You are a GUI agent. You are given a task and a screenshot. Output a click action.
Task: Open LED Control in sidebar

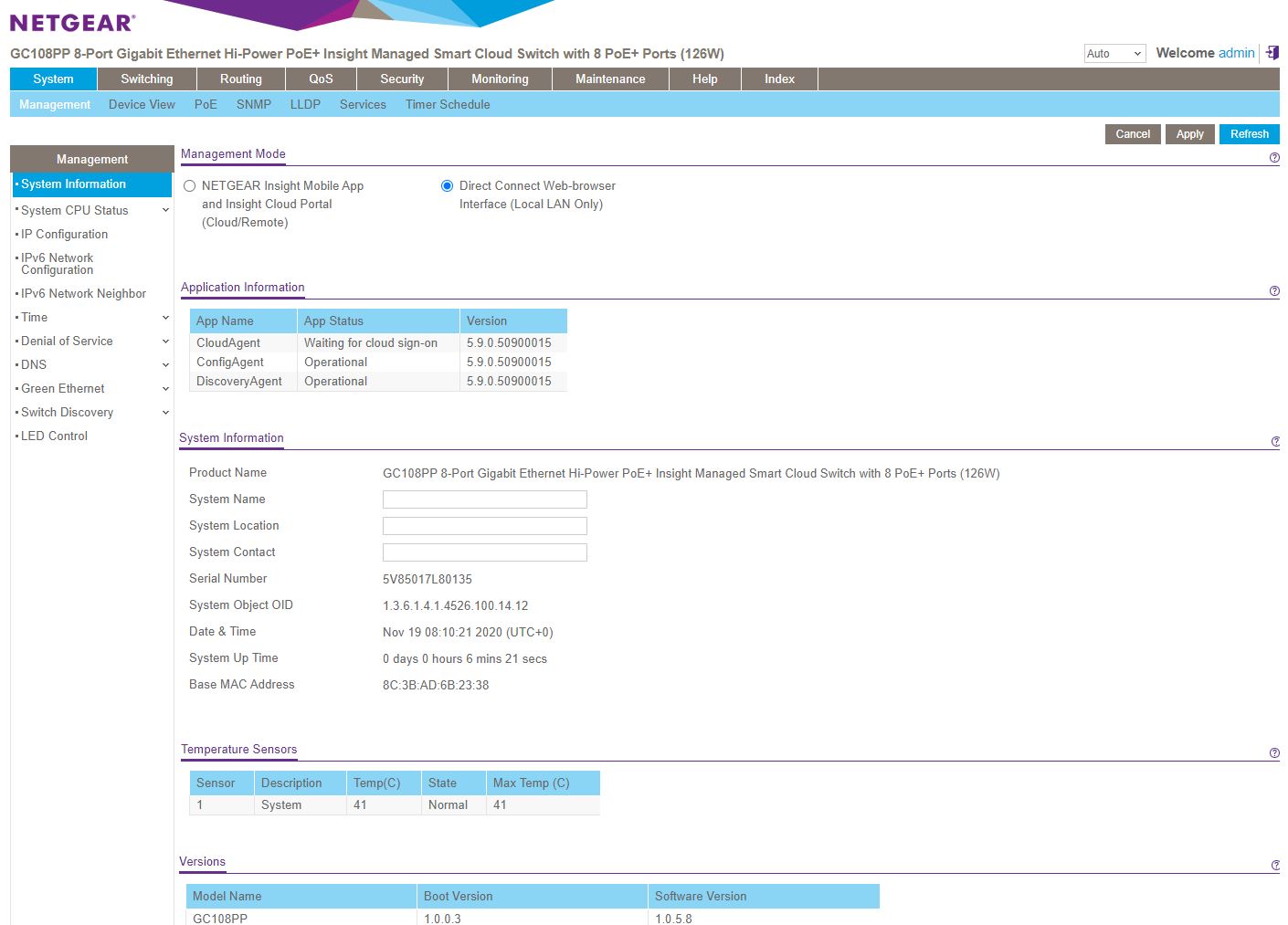pos(55,436)
